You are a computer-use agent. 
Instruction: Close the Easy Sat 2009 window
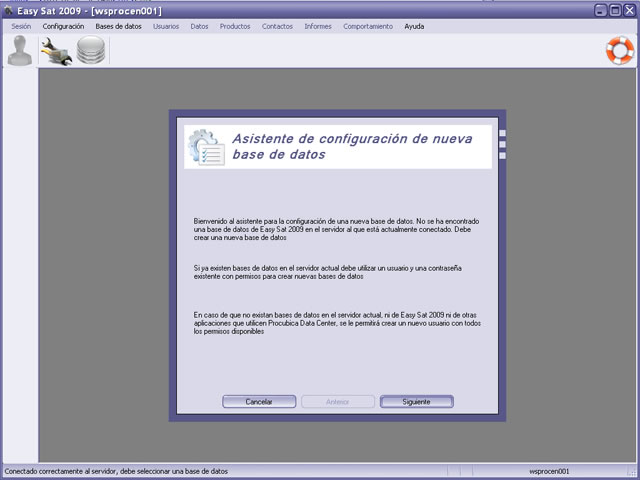click(630, 10)
